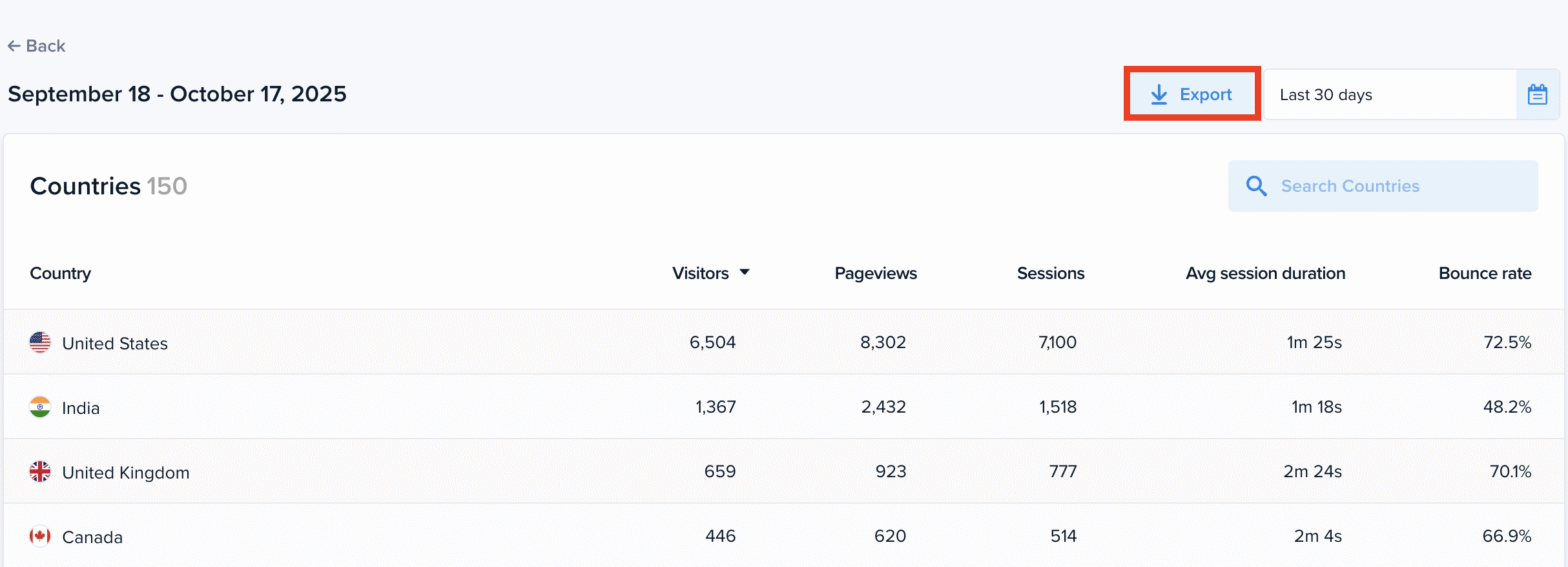Viewport: 1568px width, 567px height.
Task: Click the Export download button
Action: click(x=1192, y=95)
